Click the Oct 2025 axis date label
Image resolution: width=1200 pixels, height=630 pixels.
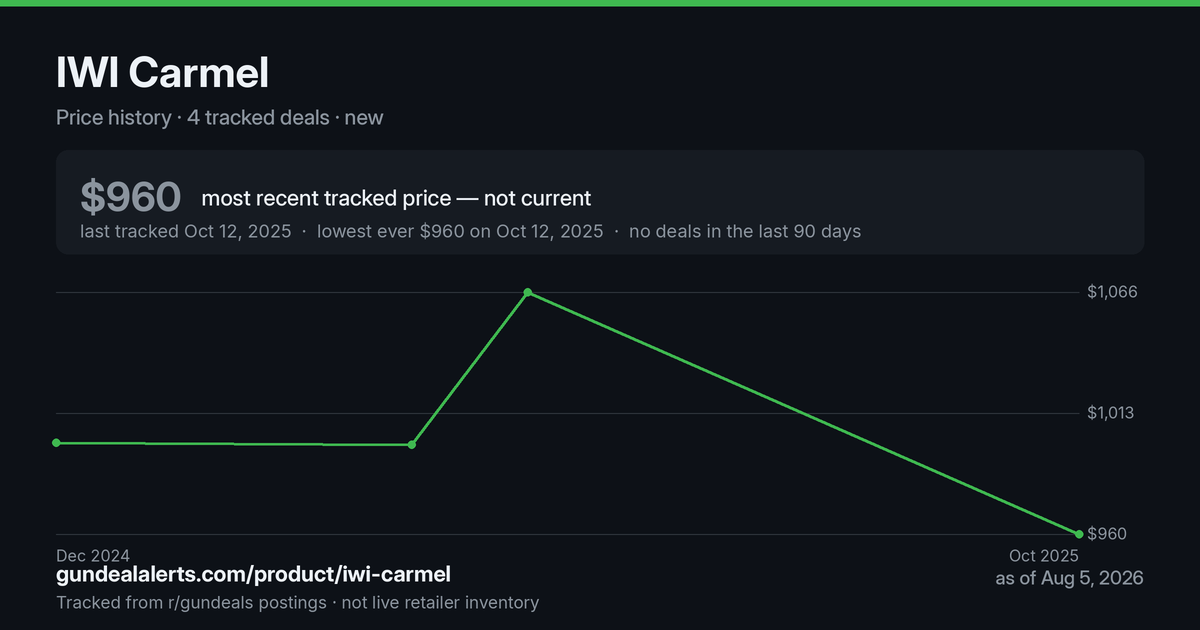click(1044, 556)
